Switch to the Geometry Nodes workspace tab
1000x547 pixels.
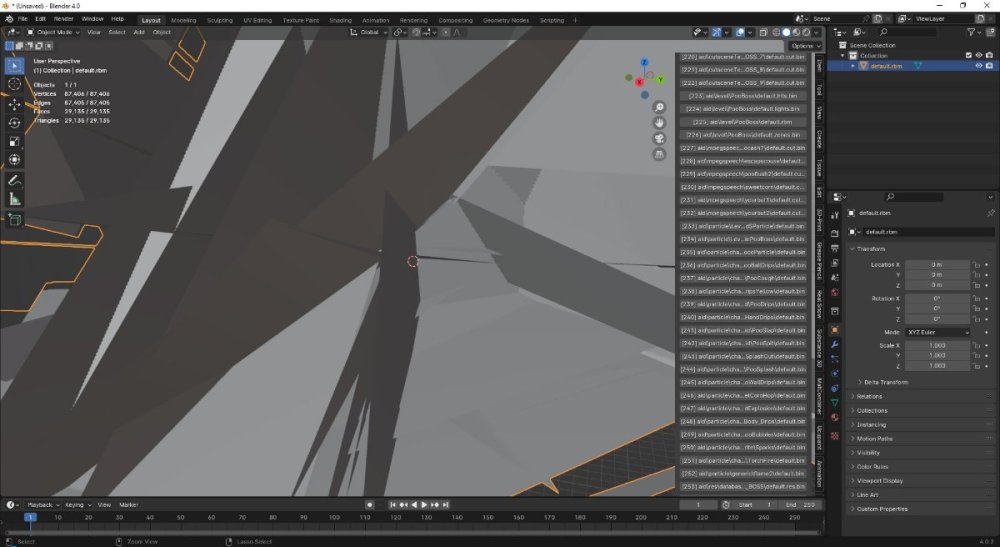pos(506,20)
